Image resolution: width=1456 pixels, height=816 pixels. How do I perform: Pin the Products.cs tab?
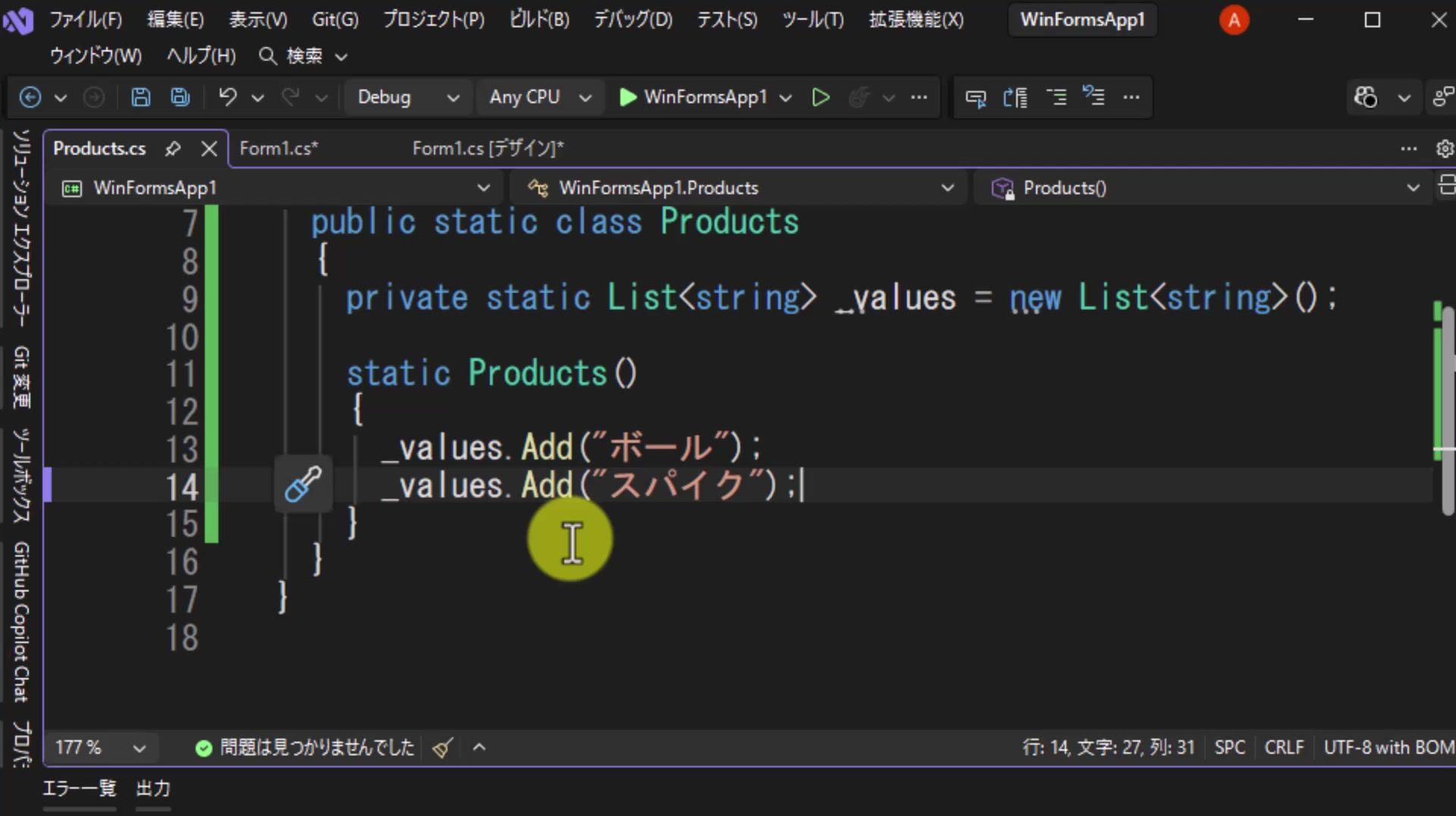pos(173,149)
